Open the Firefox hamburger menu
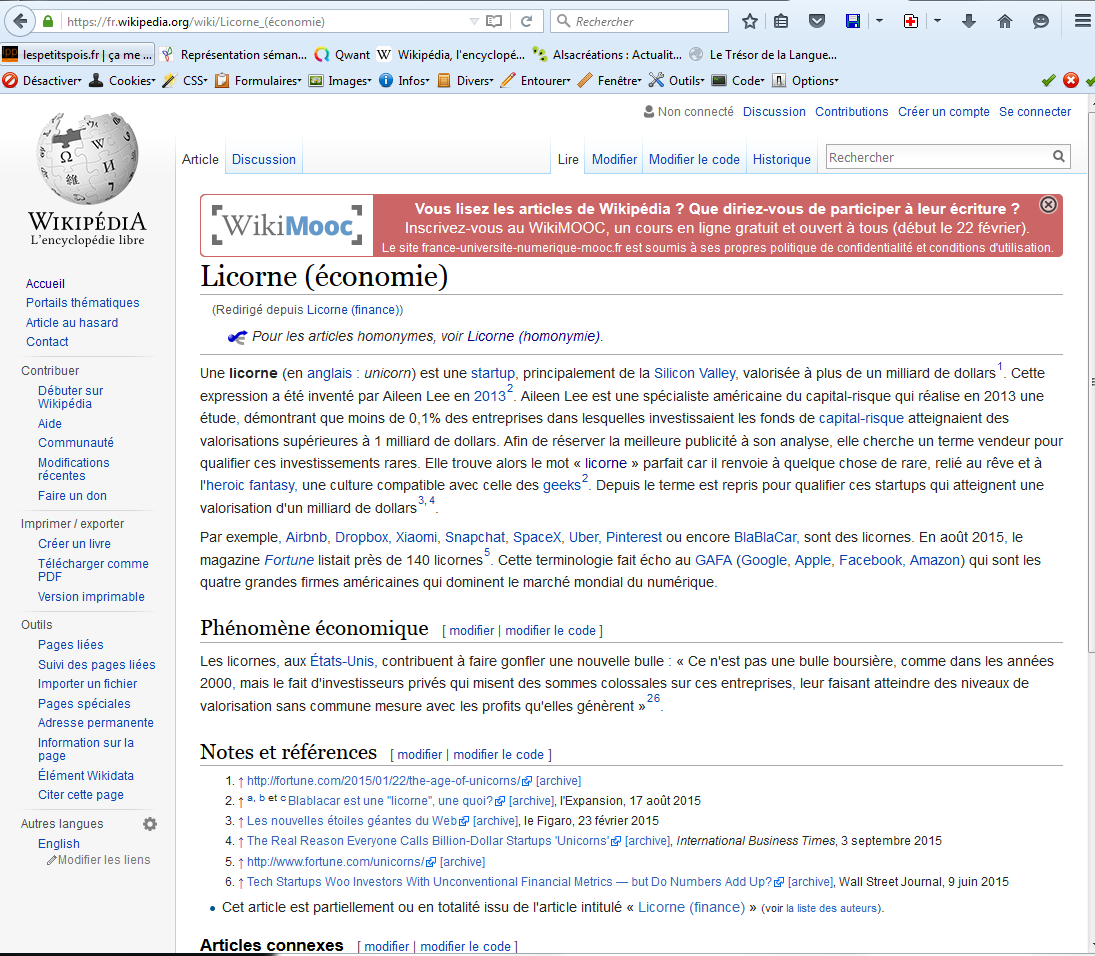Image resolution: width=1095 pixels, height=956 pixels. click(1081, 21)
